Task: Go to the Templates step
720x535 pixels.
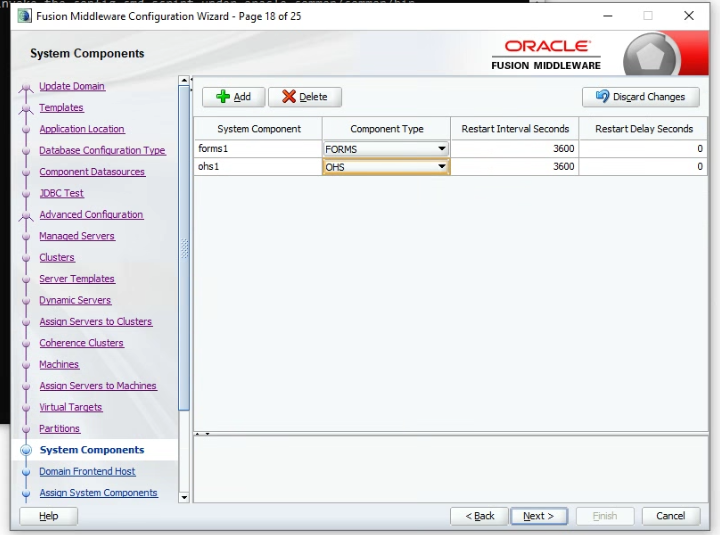Action: point(62,107)
